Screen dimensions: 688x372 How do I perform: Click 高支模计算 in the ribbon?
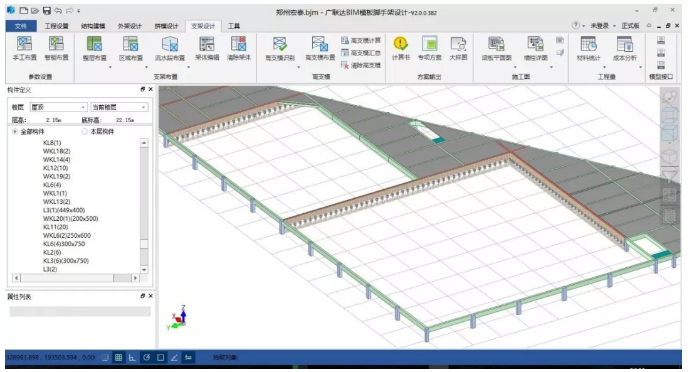pos(361,40)
